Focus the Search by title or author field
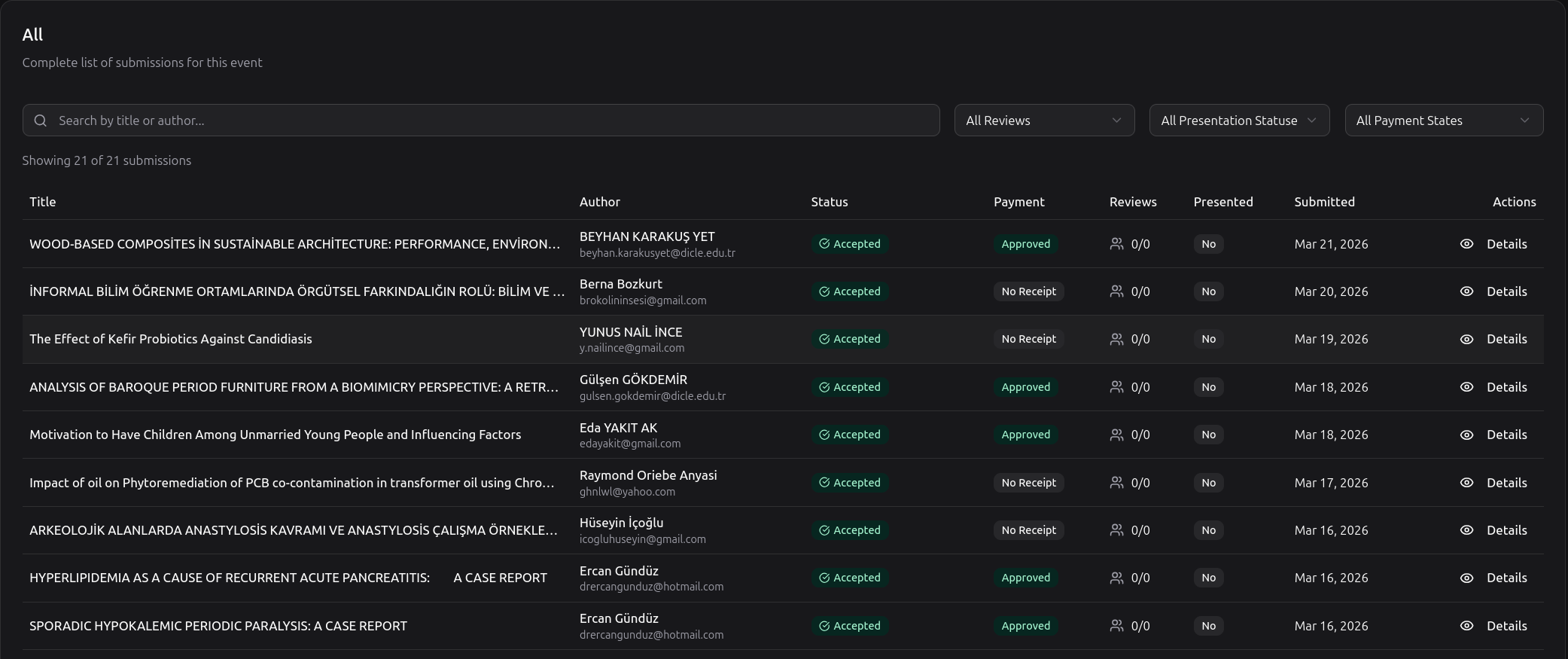The width and height of the screenshot is (1568, 659). point(481,121)
